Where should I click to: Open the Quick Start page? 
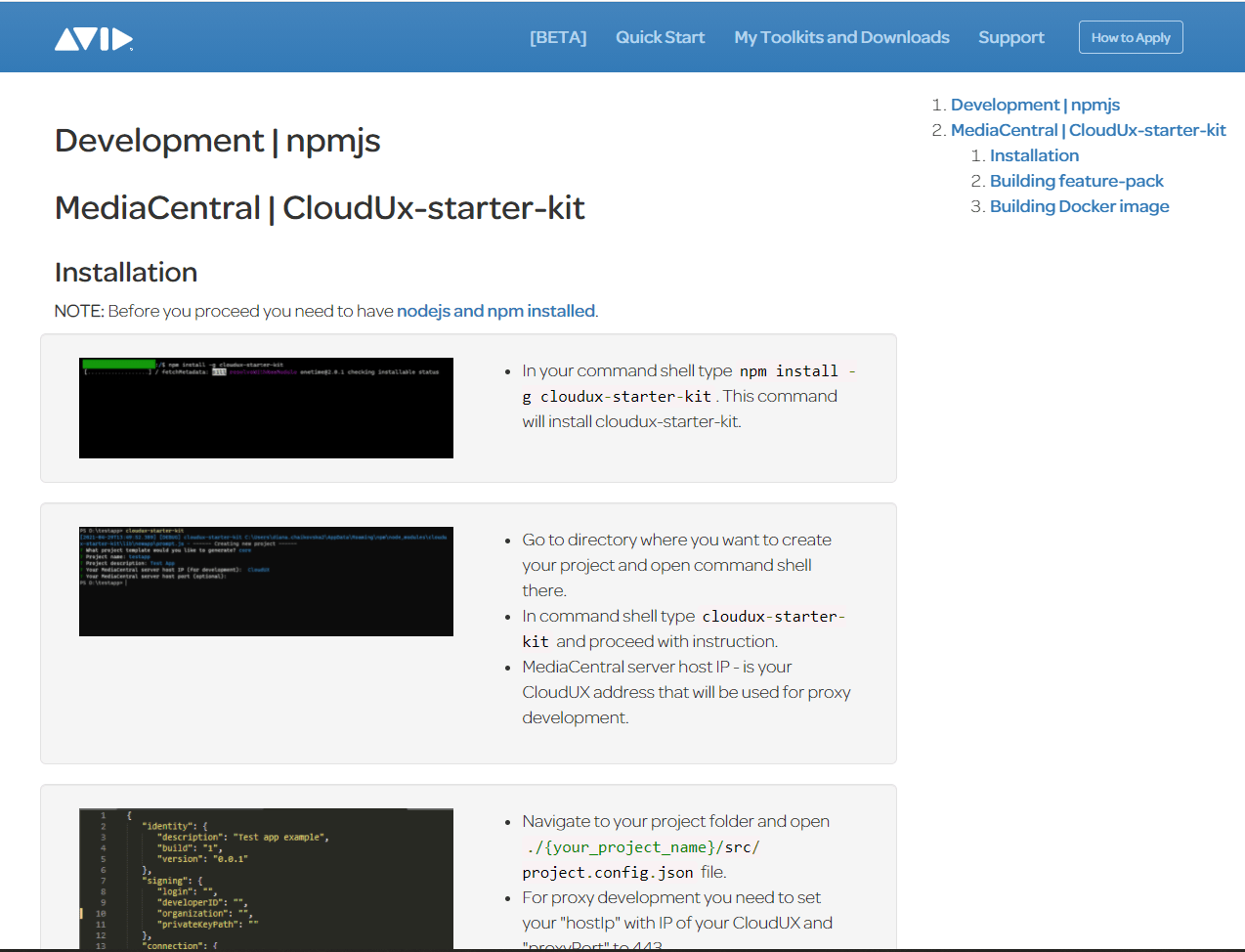(660, 37)
